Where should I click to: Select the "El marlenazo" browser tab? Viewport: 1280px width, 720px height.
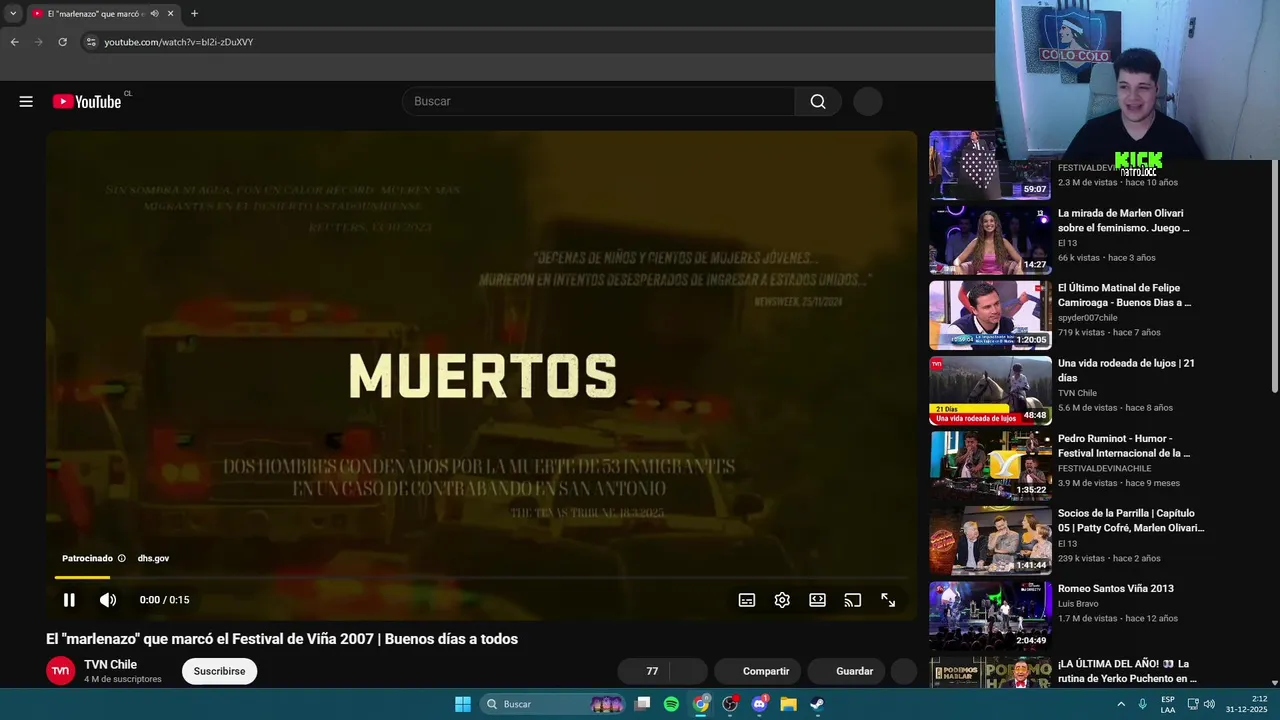pyautogui.click(x=96, y=14)
